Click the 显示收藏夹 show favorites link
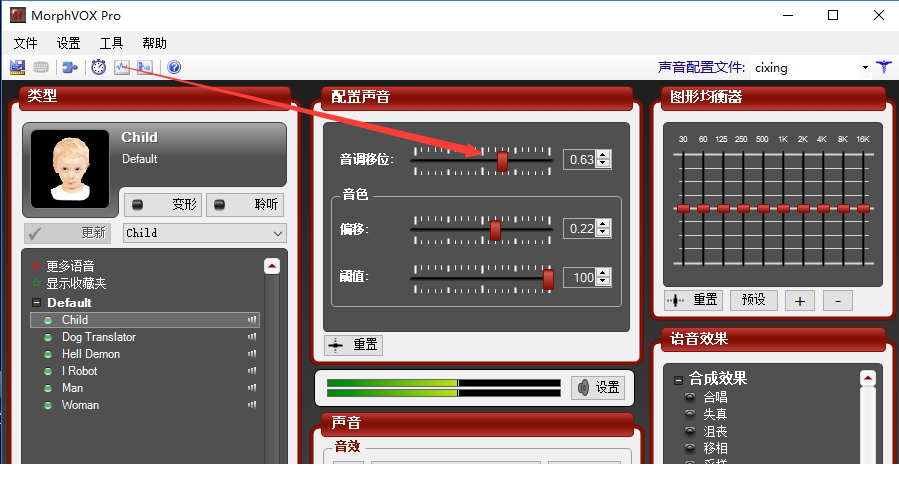899x482 pixels. point(76,283)
